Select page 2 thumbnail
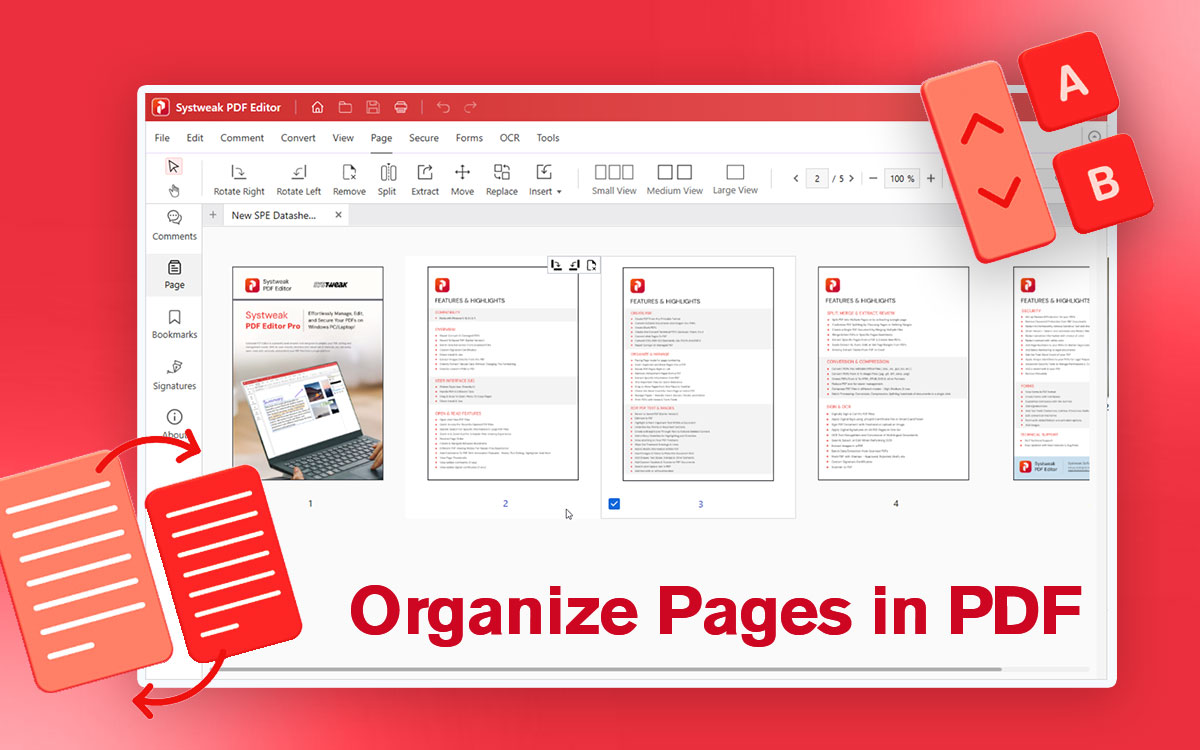The image size is (1200, 750). pos(502,373)
